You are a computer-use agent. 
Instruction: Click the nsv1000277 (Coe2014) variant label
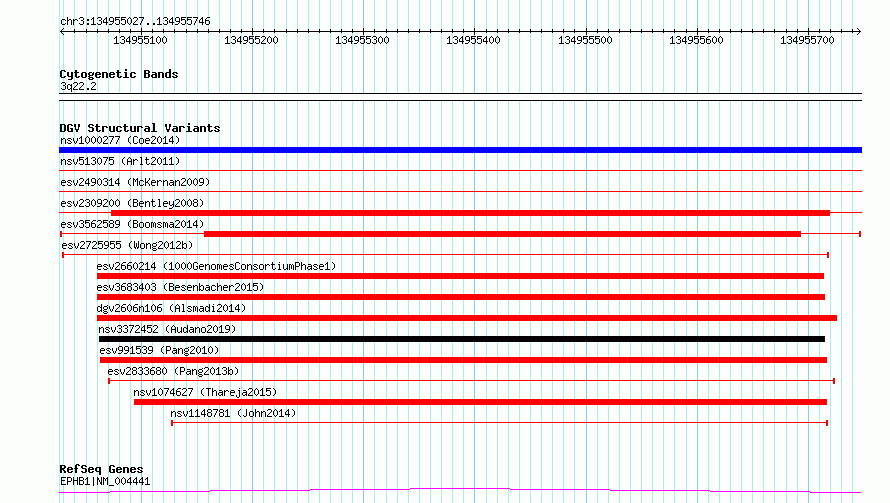coord(120,140)
